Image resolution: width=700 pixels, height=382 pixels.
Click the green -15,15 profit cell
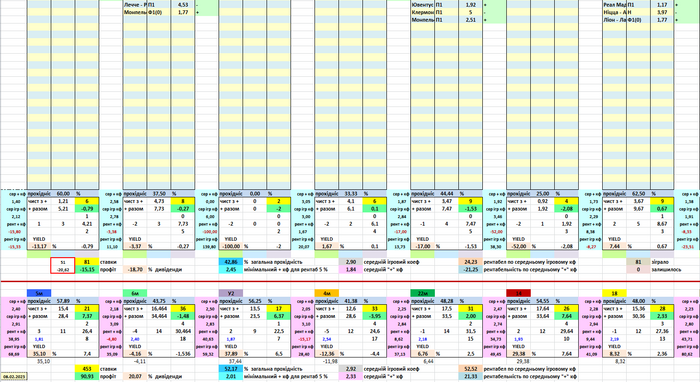87,270
